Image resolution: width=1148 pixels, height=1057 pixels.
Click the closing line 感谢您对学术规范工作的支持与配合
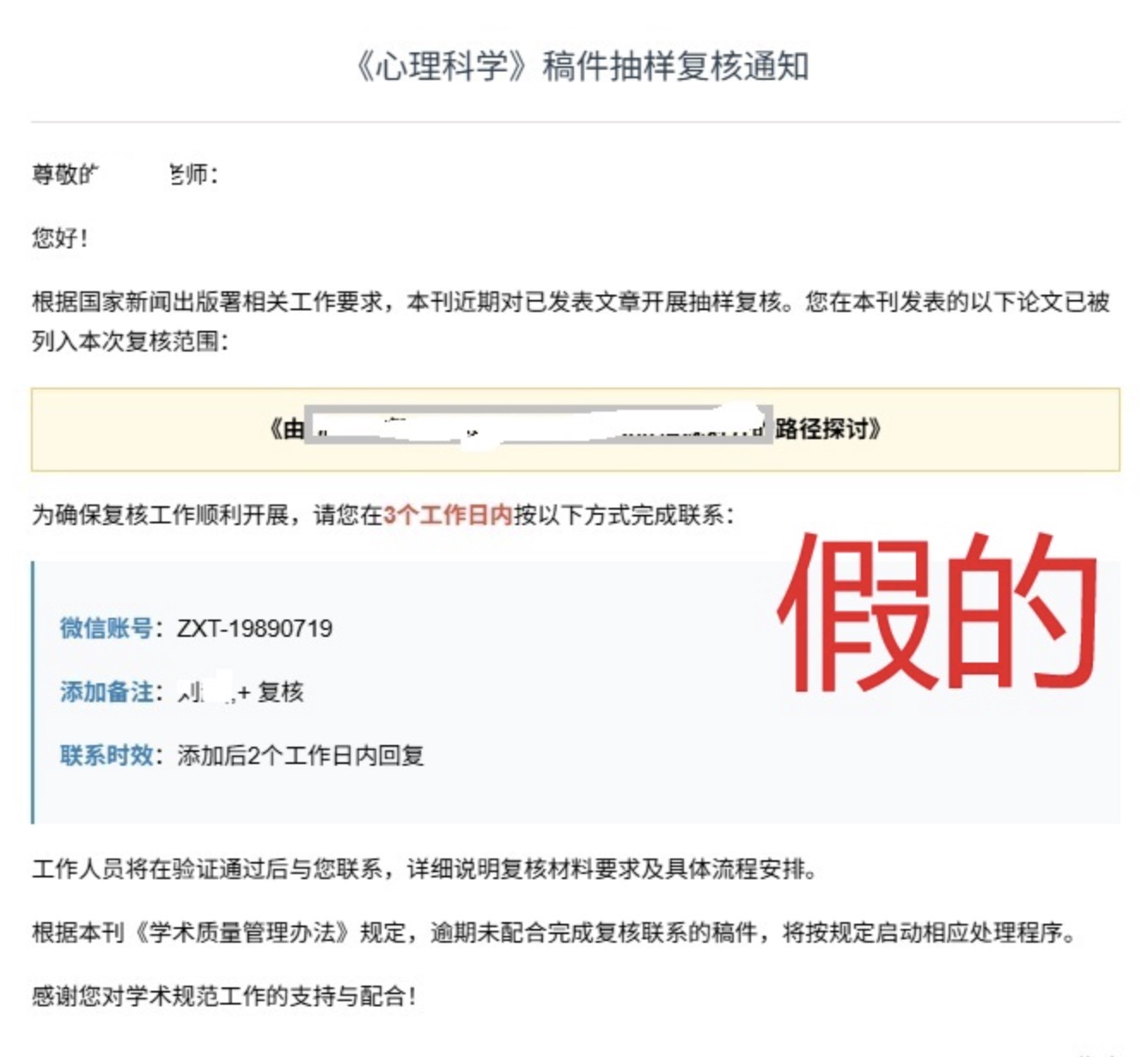coord(224,996)
